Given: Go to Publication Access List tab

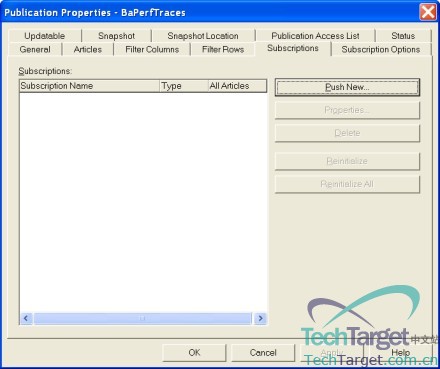Looking at the screenshot, I should pos(315,36).
